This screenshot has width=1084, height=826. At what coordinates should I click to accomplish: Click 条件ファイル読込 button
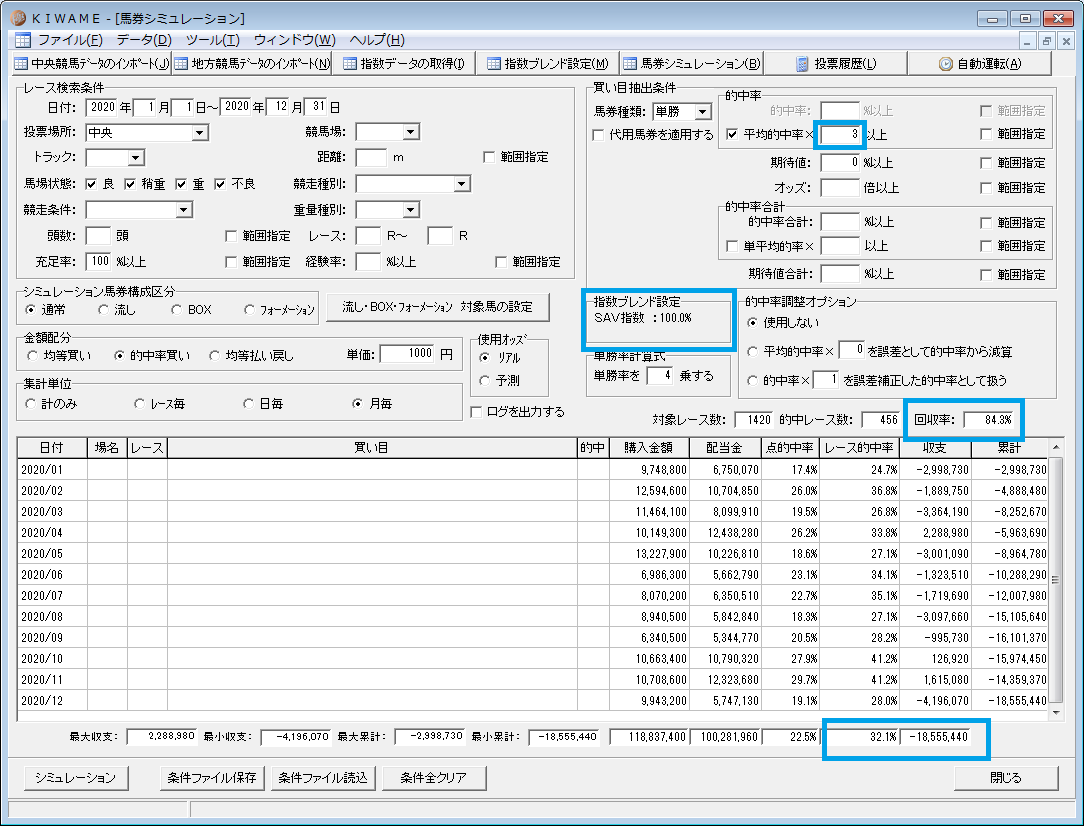pos(323,778)
